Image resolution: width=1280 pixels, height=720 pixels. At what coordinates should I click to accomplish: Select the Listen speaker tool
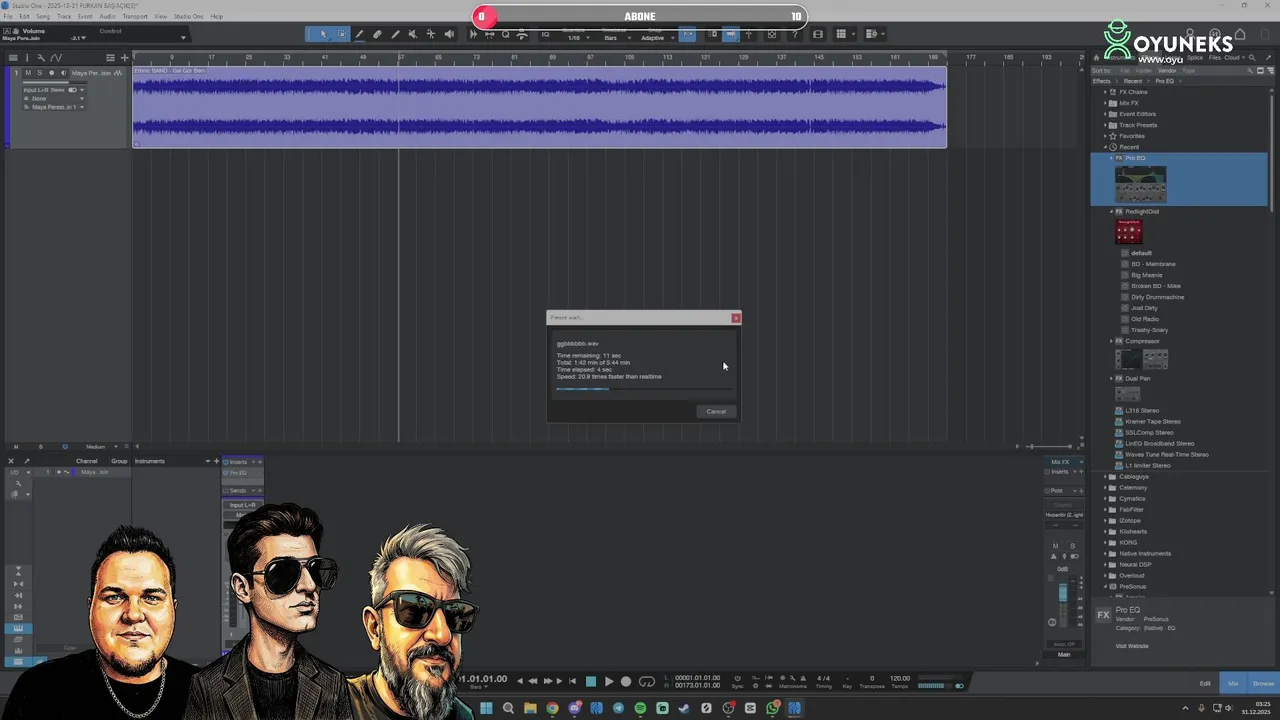coord(449,34)
